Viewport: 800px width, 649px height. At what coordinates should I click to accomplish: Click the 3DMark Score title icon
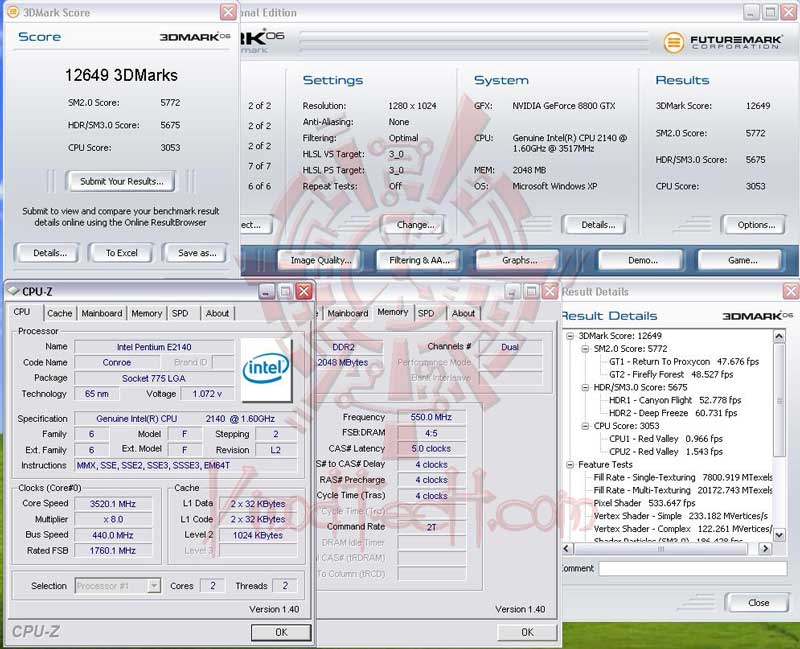pyautogui.click(x=13, y=12)
